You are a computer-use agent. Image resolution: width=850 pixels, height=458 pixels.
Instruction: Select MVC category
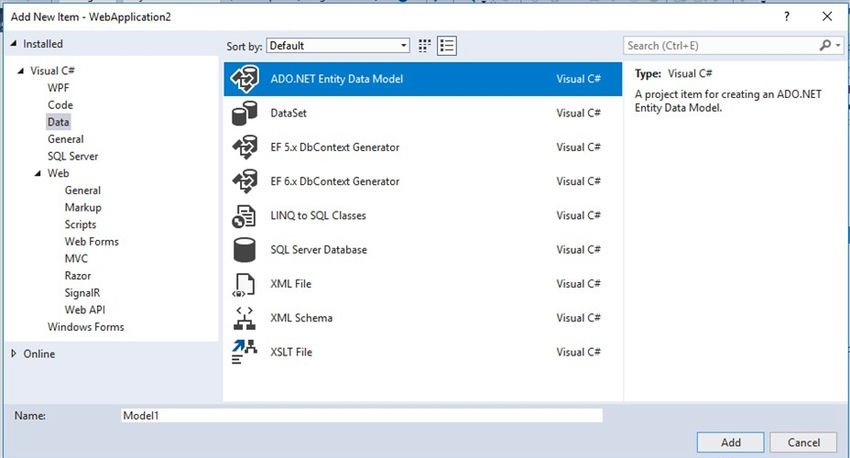pos(76,259)
